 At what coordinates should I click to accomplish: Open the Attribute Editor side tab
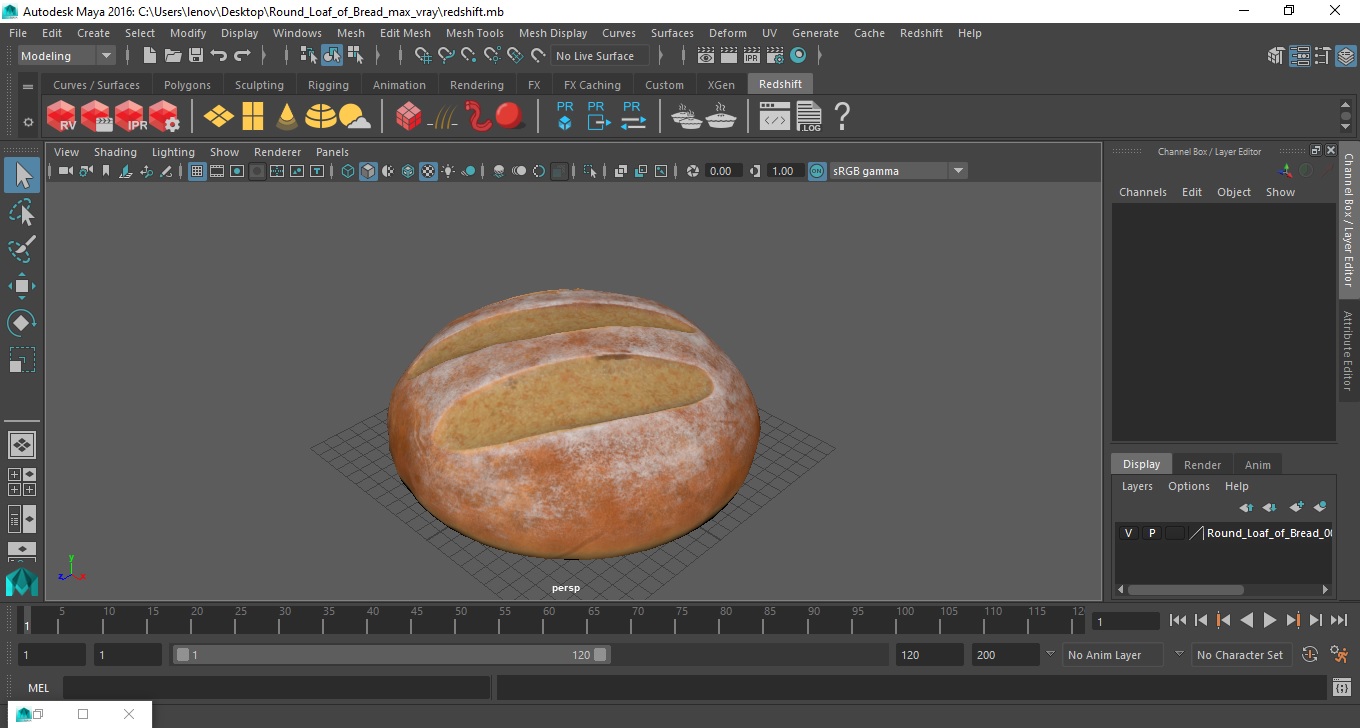coord(1348,350)
